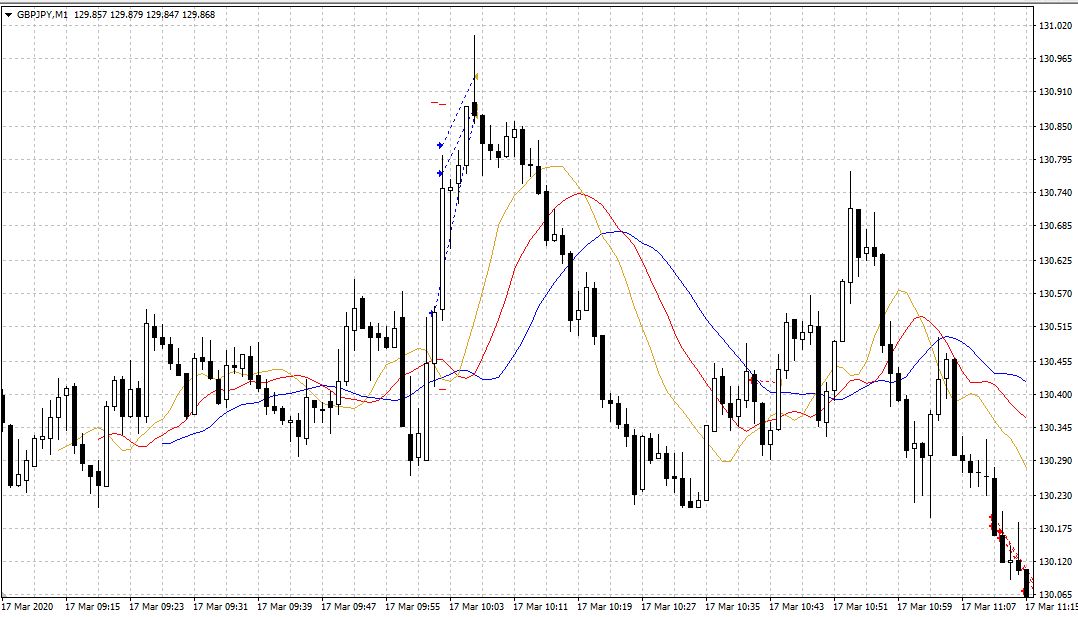Select the price label 130.065
Screen dimensions: 1078x617
pos(1055,594)
